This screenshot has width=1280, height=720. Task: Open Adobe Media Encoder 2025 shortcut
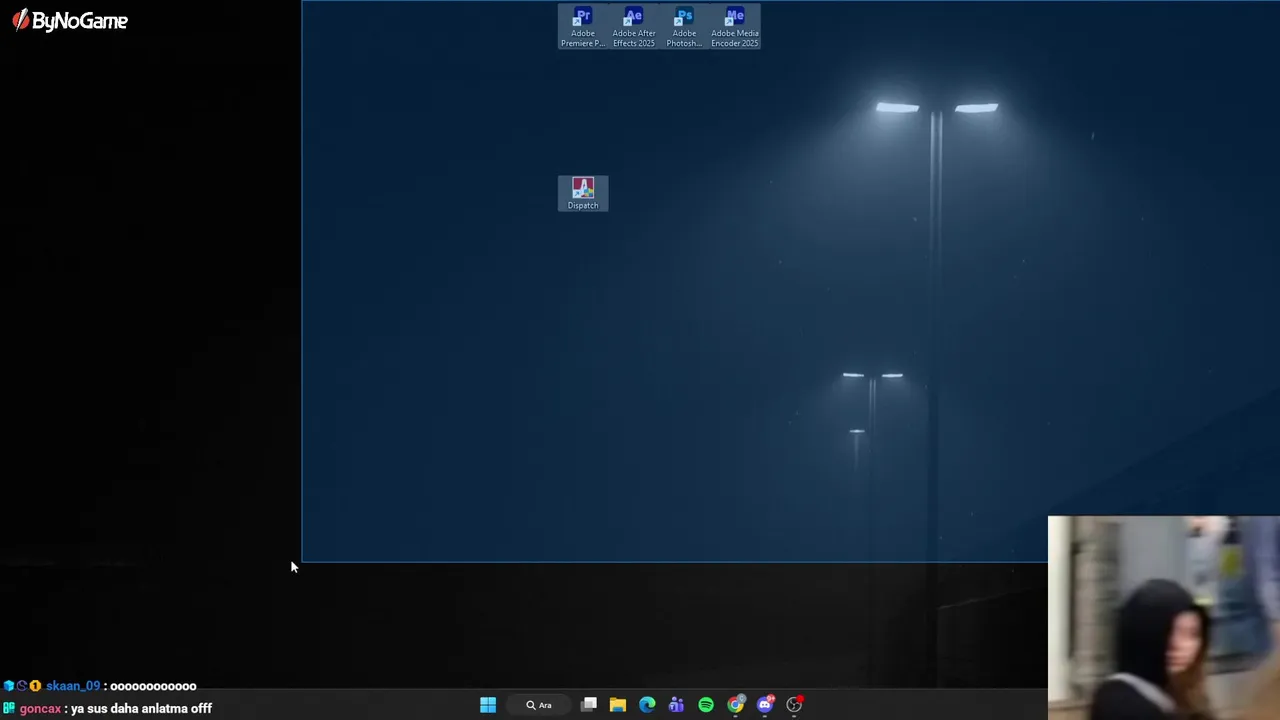tap(735, 27)
